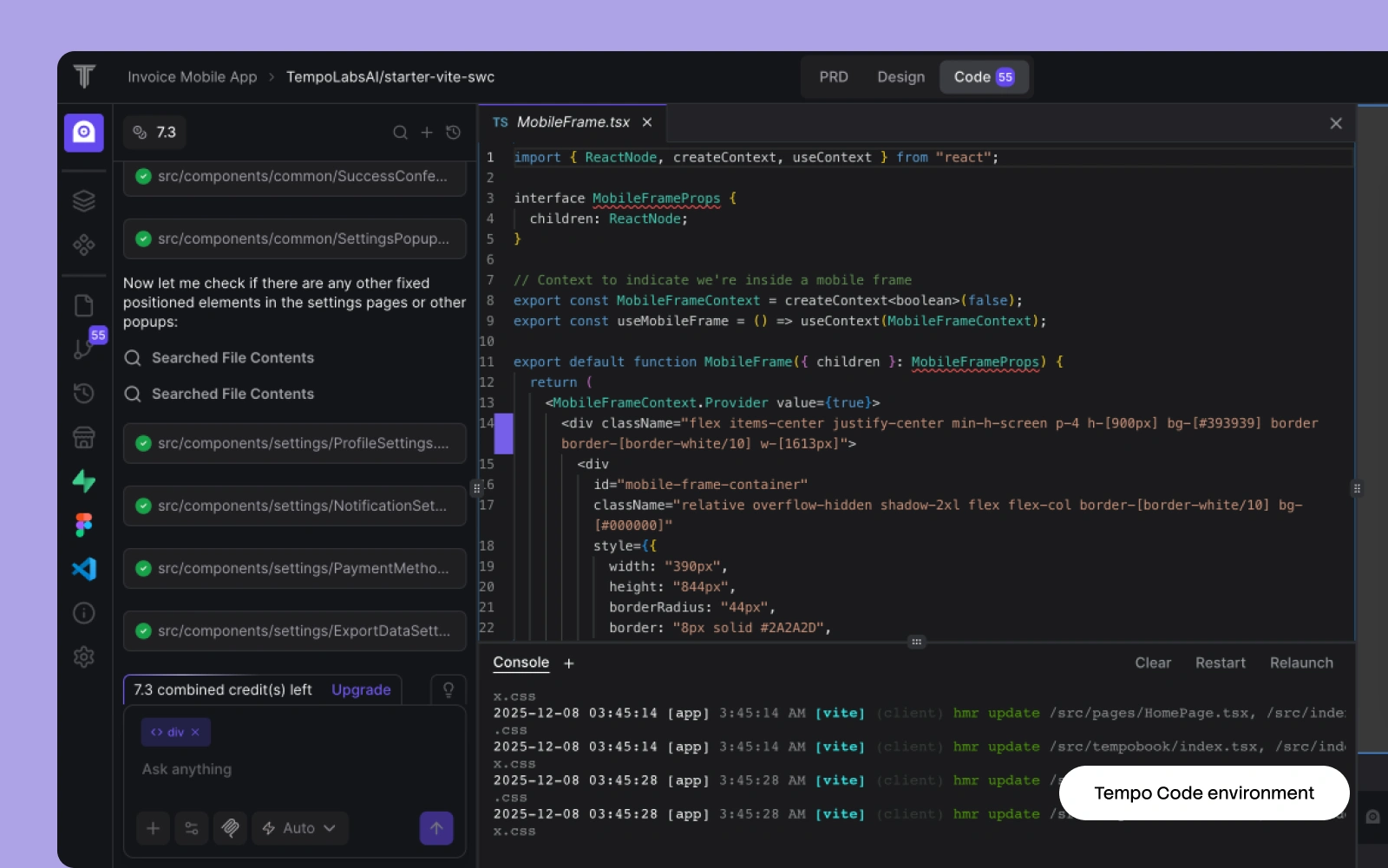Close the MobileFrame.tsx tab
The height and width of the screenshot is (868, 1388).
click(x=647, y=122)
